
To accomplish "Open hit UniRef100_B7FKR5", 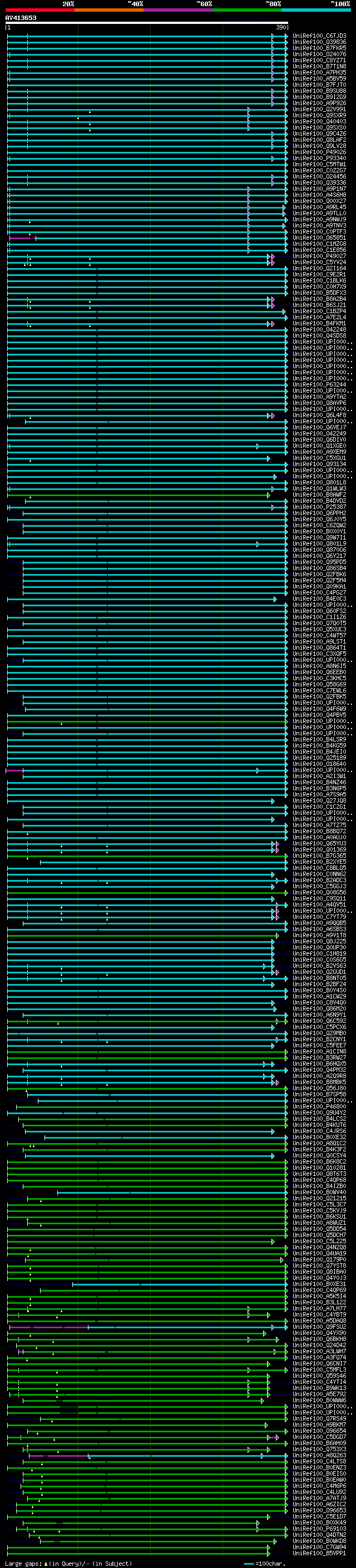I will click(319, 48).
